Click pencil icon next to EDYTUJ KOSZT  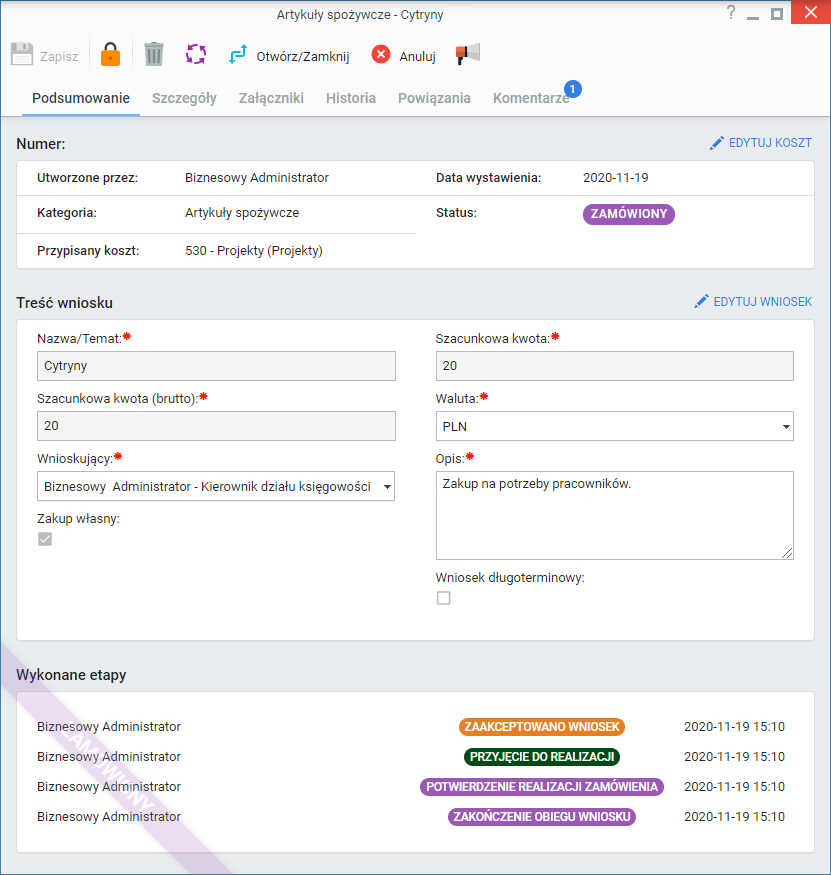pos(717,143)
